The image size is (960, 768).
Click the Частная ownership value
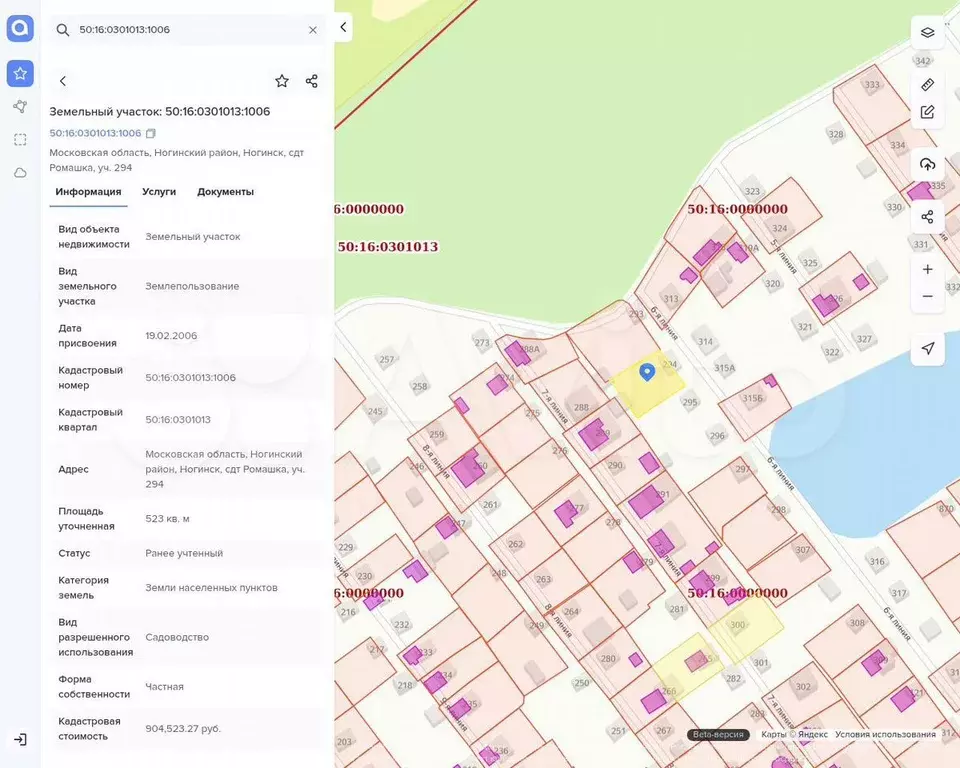tap(164, 687)
